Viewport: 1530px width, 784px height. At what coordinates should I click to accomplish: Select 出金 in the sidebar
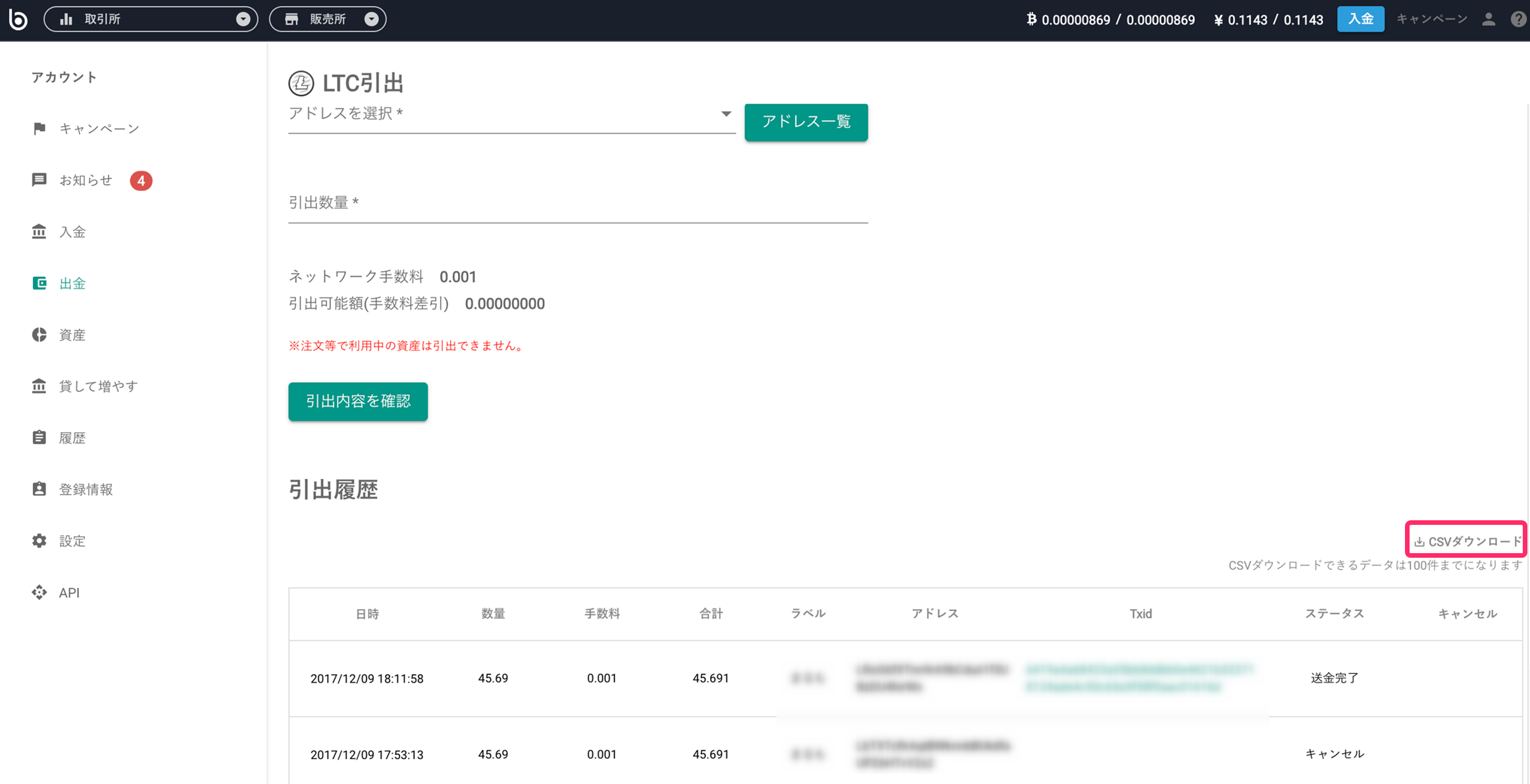pos(72,283)
